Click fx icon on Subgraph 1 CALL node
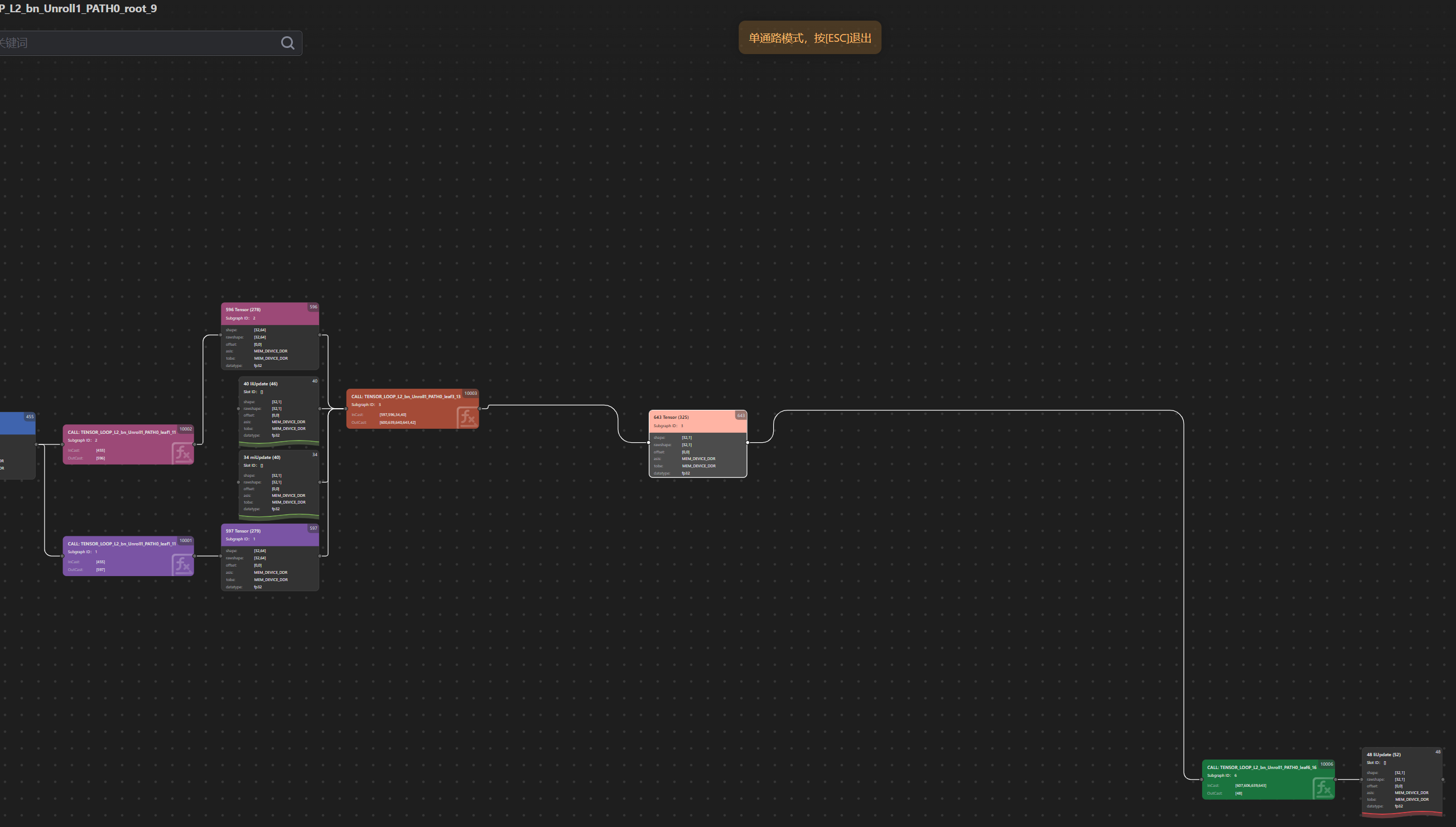This screenshot has width=1456, height=827. pos(182,564)
